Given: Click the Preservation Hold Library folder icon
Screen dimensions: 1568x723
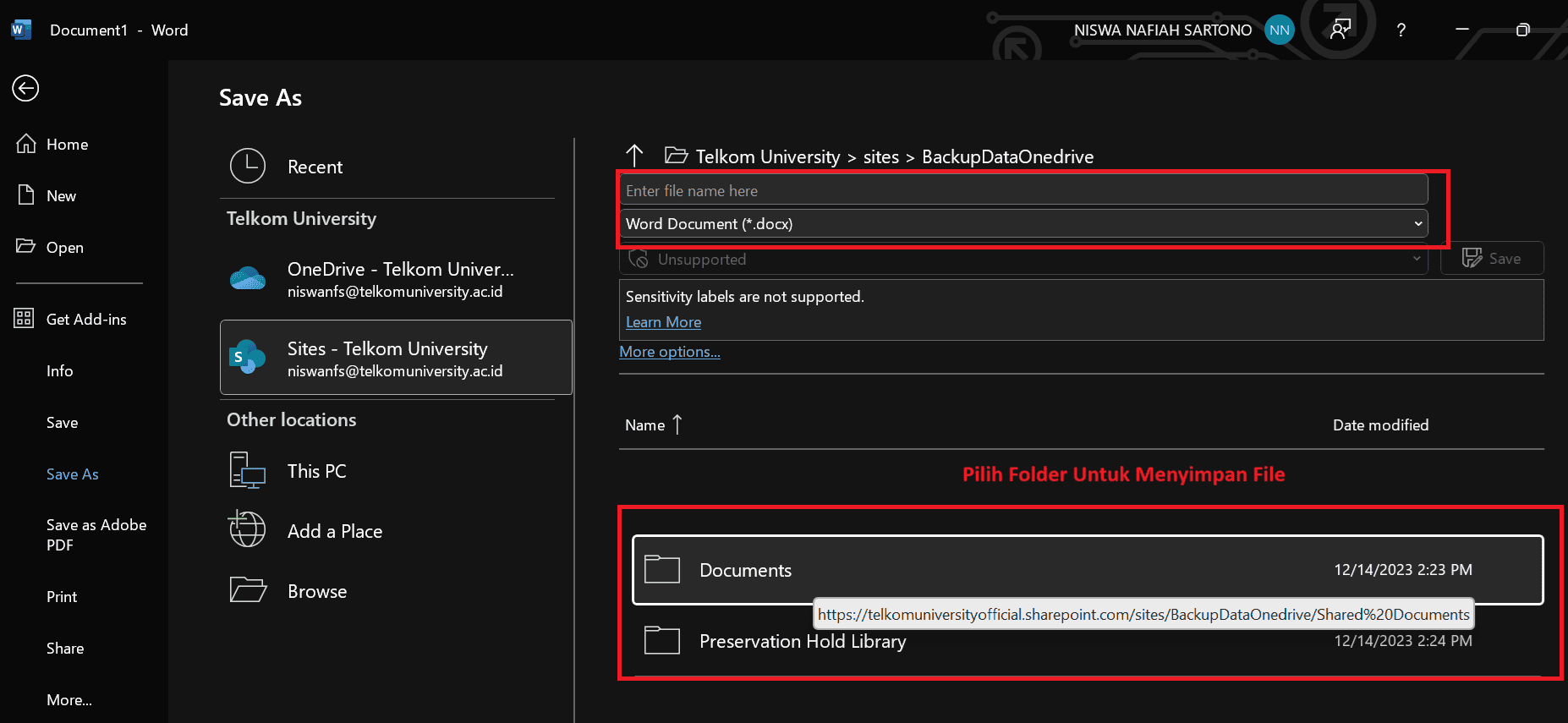Looking at the screenshot, I should point(662,640).
